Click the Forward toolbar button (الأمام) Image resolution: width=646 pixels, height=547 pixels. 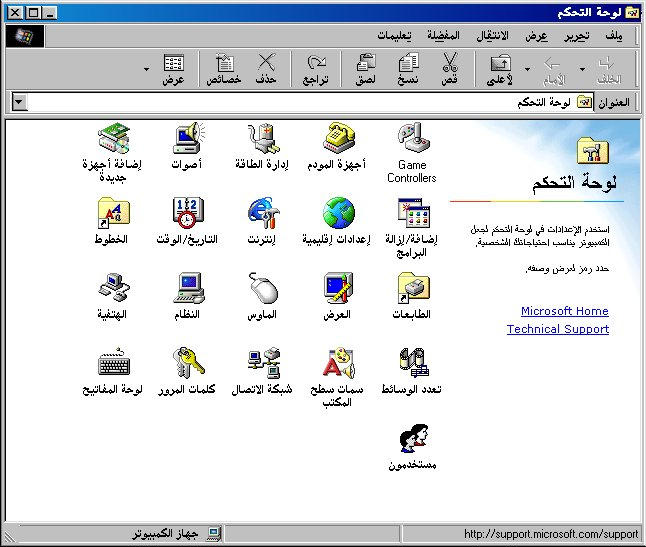point(553,69)
